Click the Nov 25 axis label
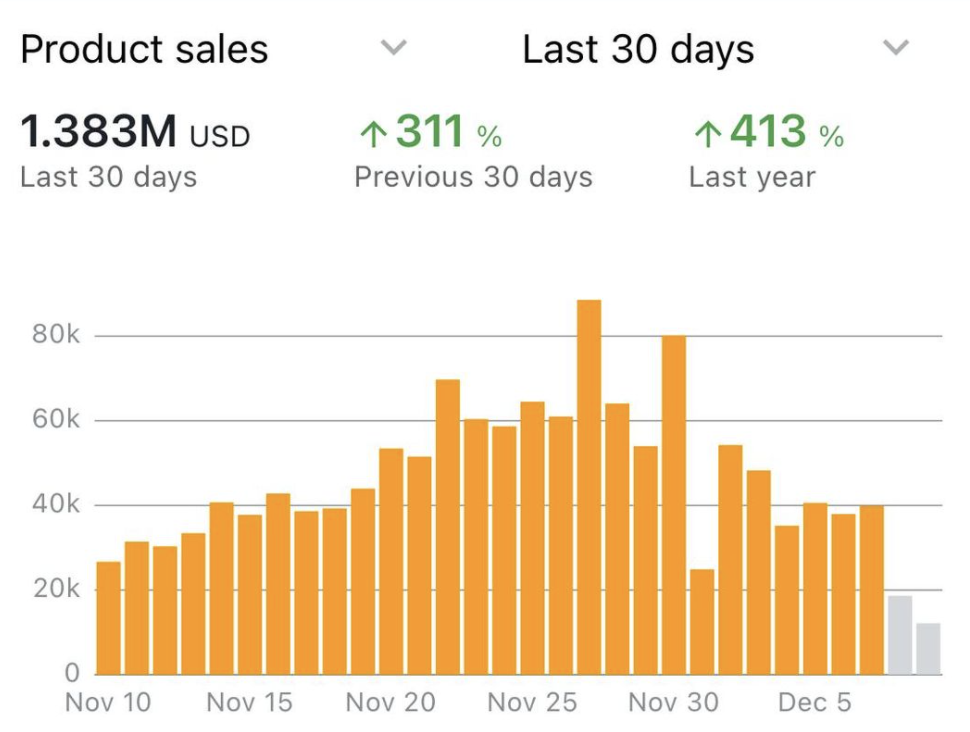The height and width of the screenshot is (732, 970). (532, 703)
